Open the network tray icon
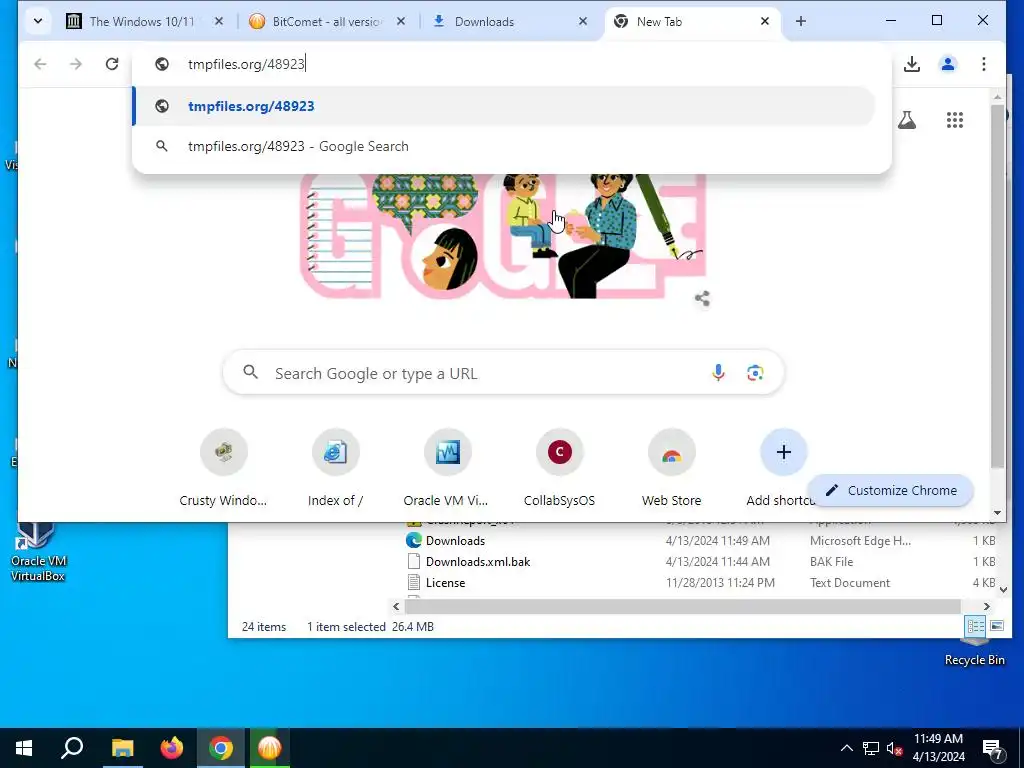The width and height of the screenshot is (1024, 768). pos(871,748)
